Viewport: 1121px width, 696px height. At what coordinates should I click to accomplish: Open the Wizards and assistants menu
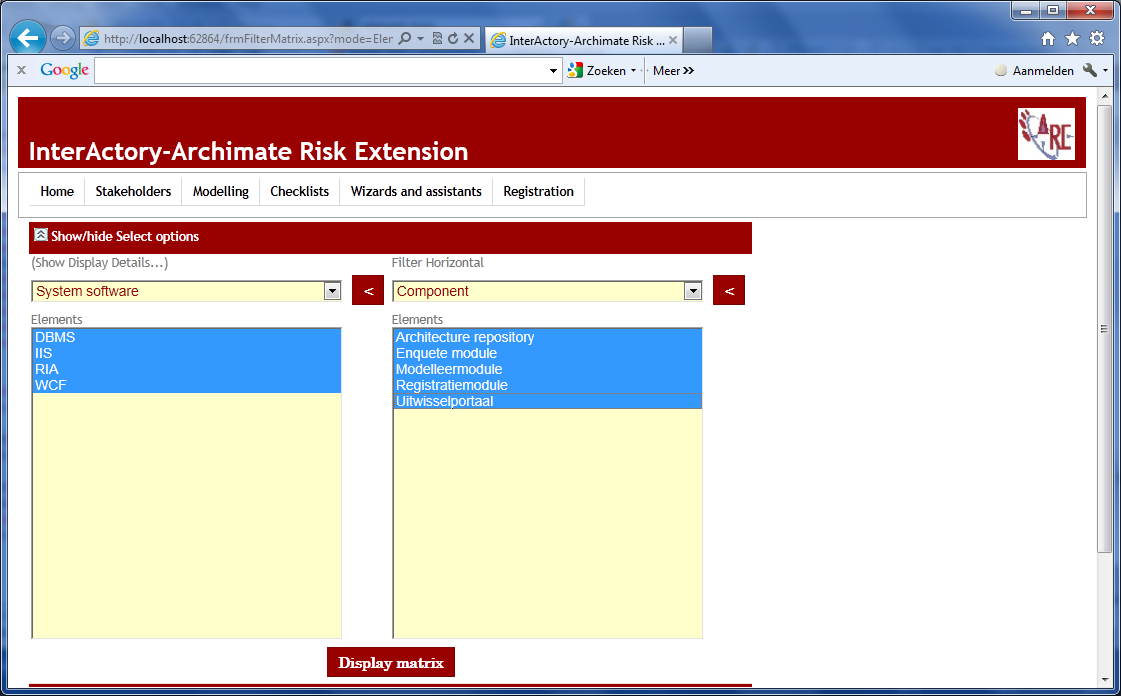416,191
